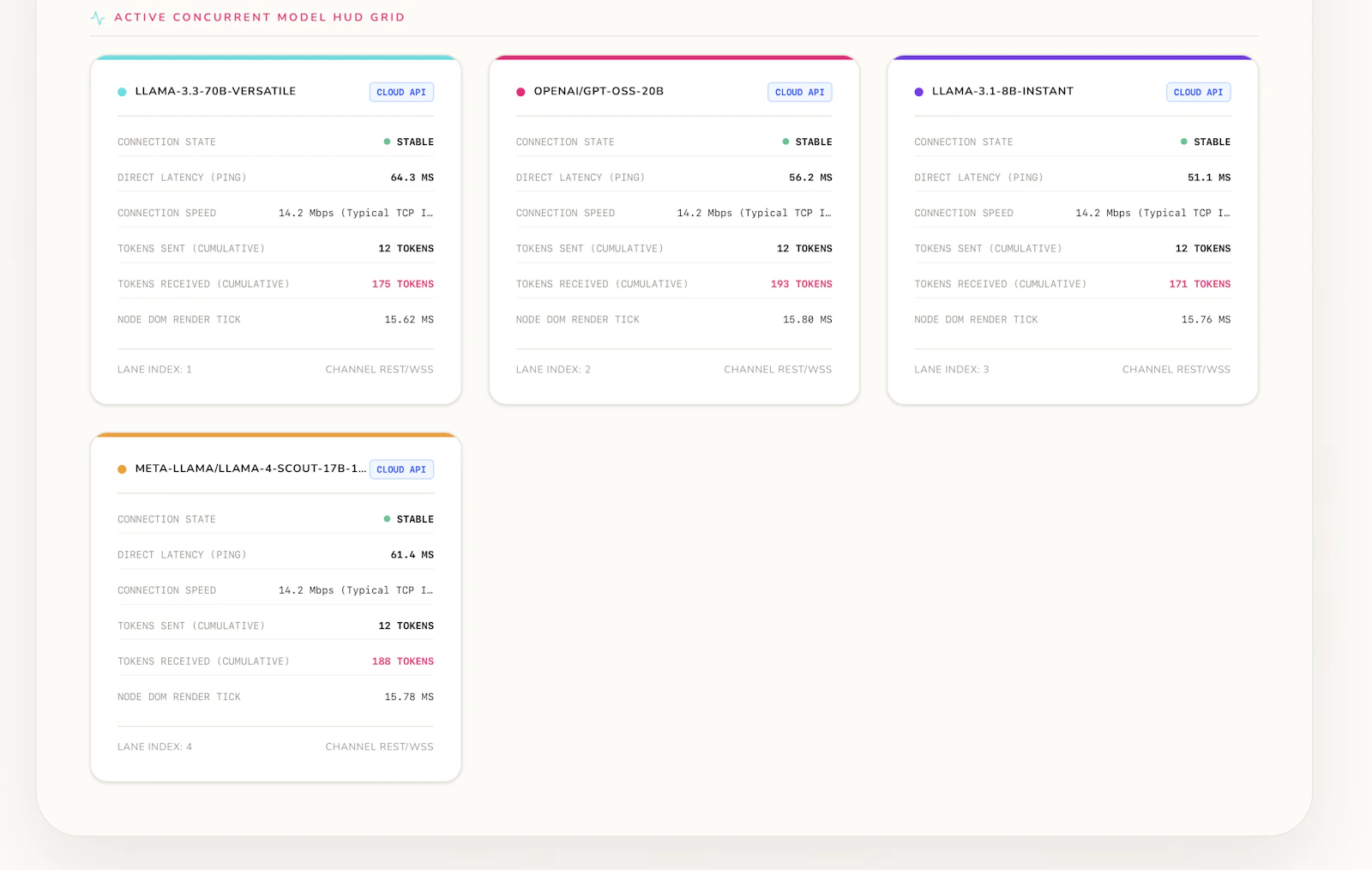Screen dimensions: 1372x870
Task: Click the 15.62 MS render tick value
Action: click(x=409, y=319)
